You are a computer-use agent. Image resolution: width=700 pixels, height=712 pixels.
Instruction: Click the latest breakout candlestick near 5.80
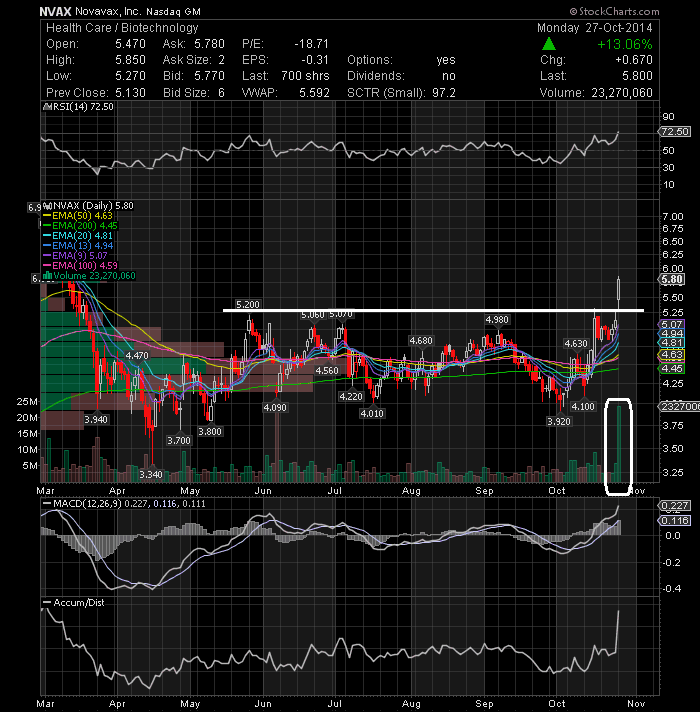tap(618, 289)
